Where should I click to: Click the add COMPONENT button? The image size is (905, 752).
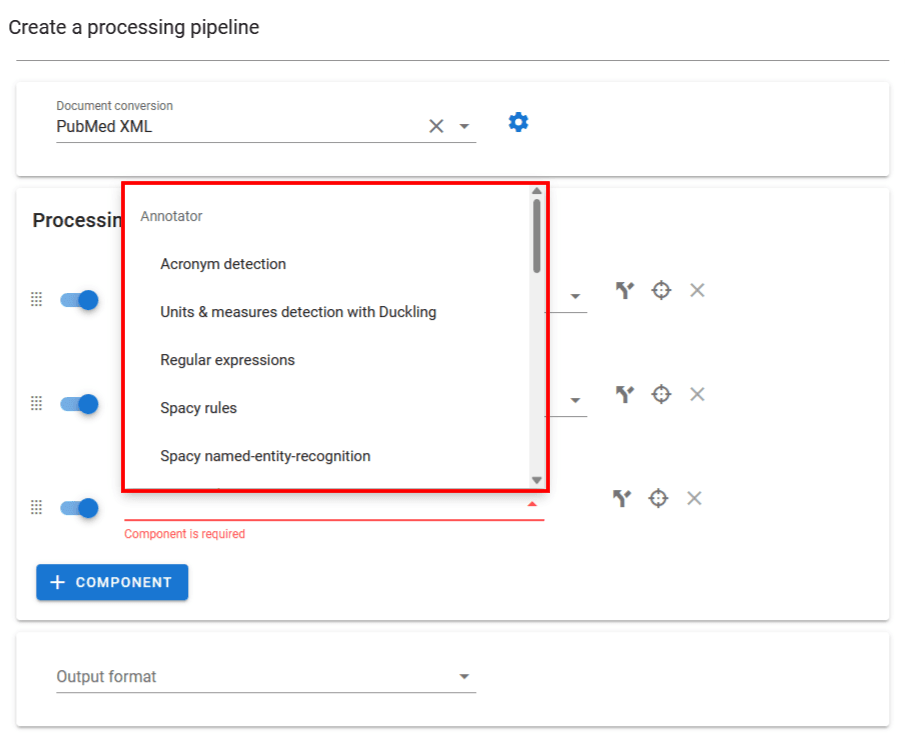(112, 582)
